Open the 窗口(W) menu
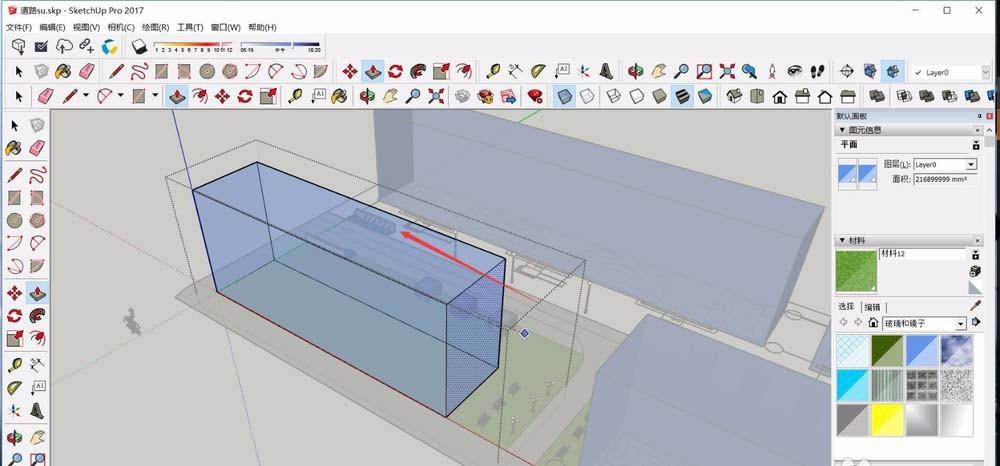This screenshot has width=1000, height=466. click(x=225, y=27)
